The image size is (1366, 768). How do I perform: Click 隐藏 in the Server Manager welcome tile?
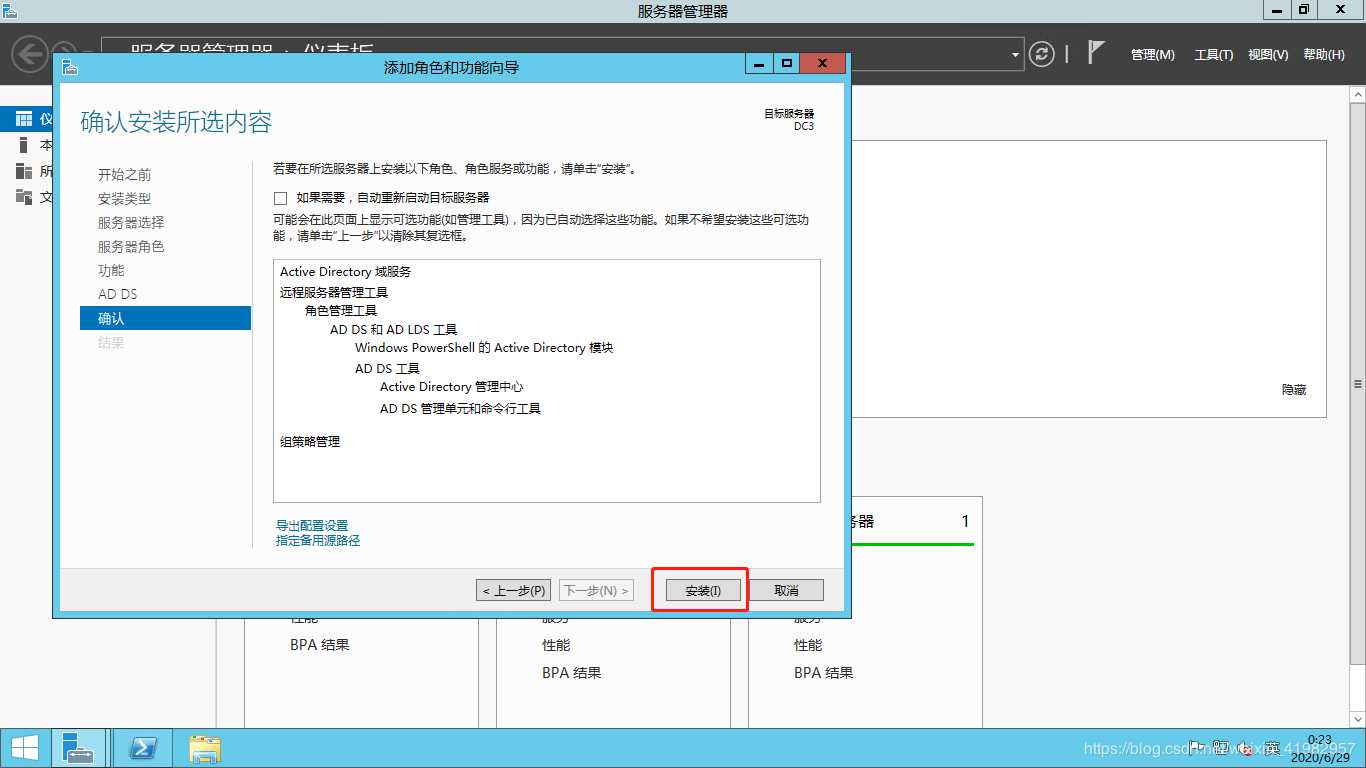[1294, 390]
